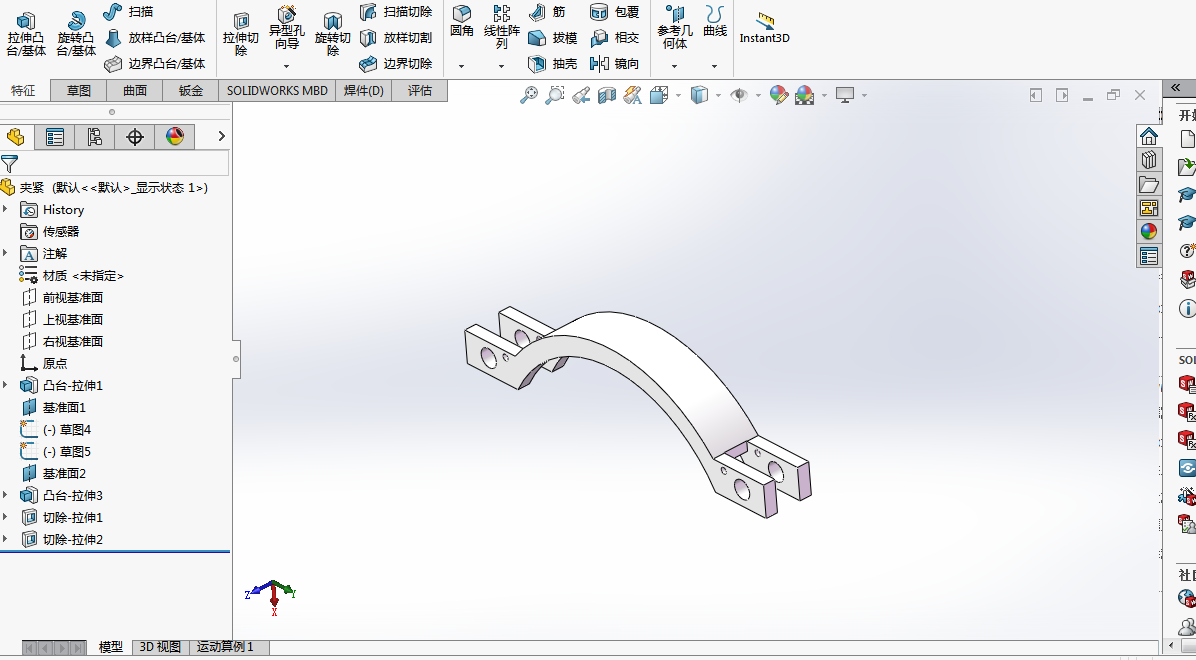The width and height of the screenshot is (1196, 660).
Task: Select the 线性阵列 linear pattern tool
Action: 501,27
